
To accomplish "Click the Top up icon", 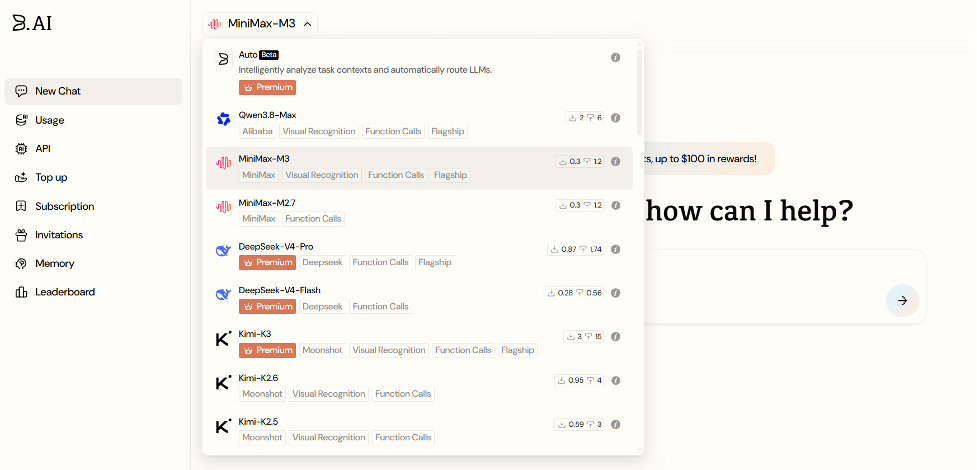I will 21,177.
